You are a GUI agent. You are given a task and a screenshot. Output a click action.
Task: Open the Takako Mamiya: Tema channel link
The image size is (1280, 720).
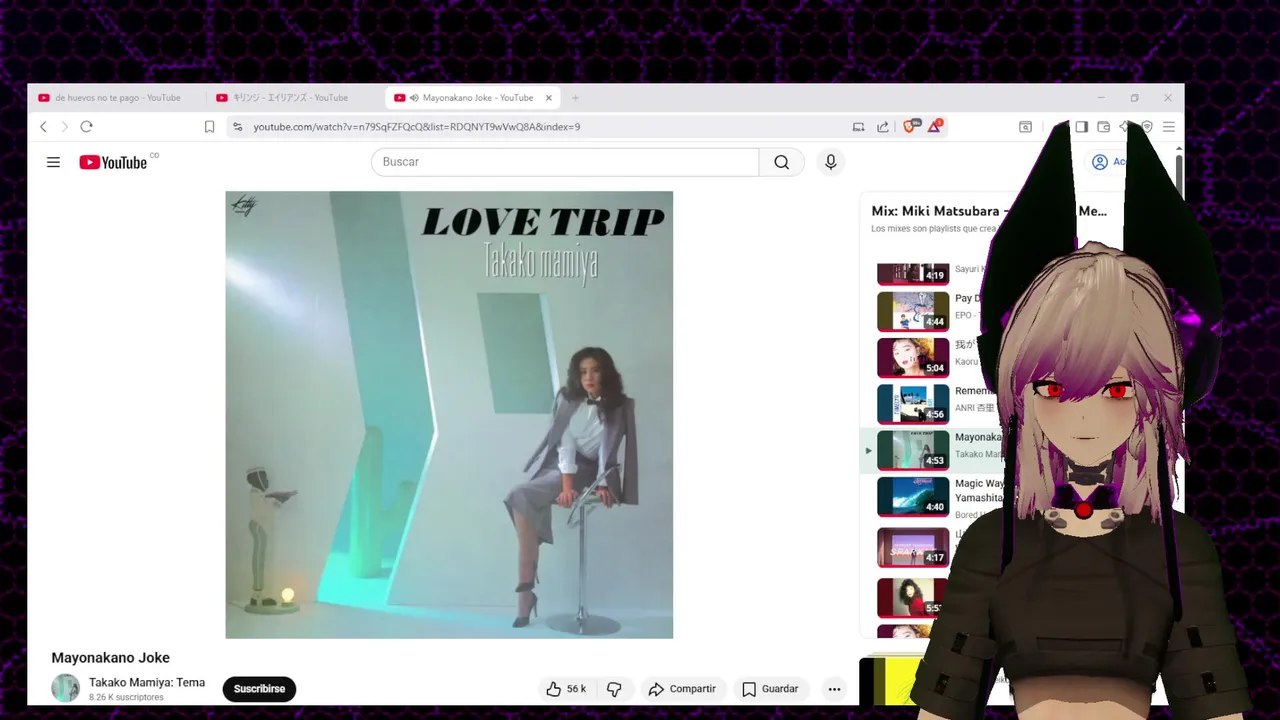pos(147,682)
